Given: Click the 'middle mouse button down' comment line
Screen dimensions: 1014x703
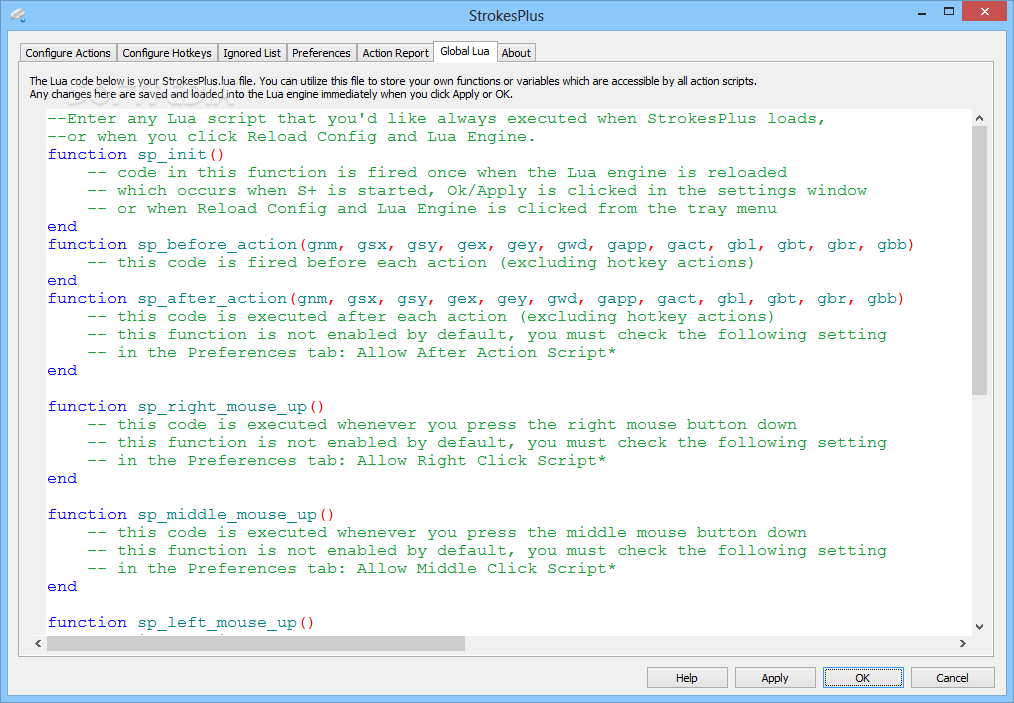Looking at the screenshot, I should [447, 532].
